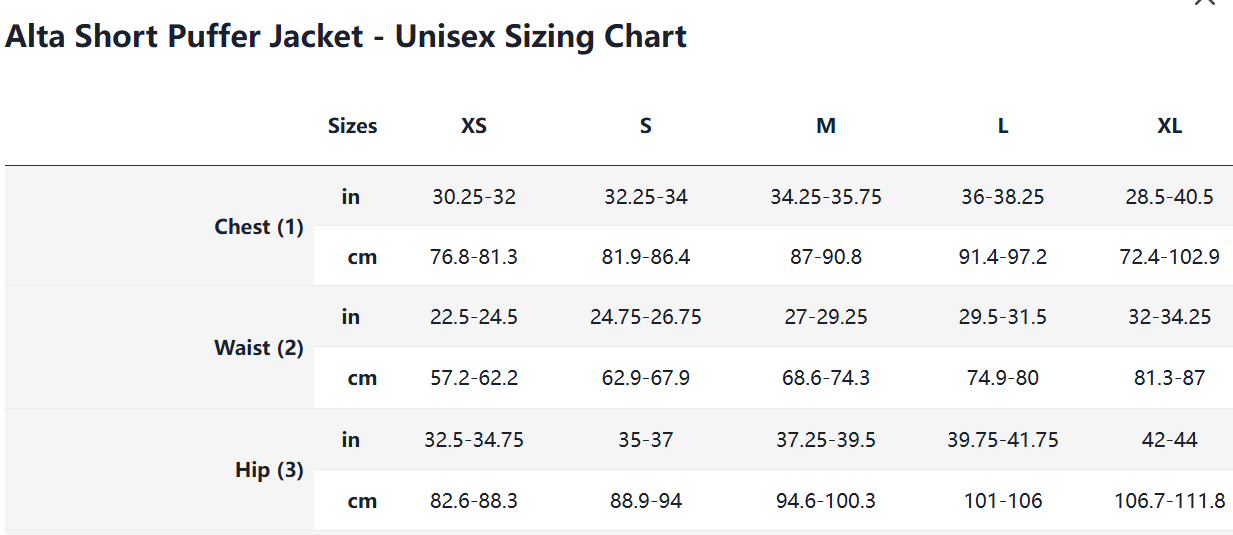Screen dimensions: 1233x535
Task: Select XS chest inches value 30.25-32
Action: [x=474, y=197]
